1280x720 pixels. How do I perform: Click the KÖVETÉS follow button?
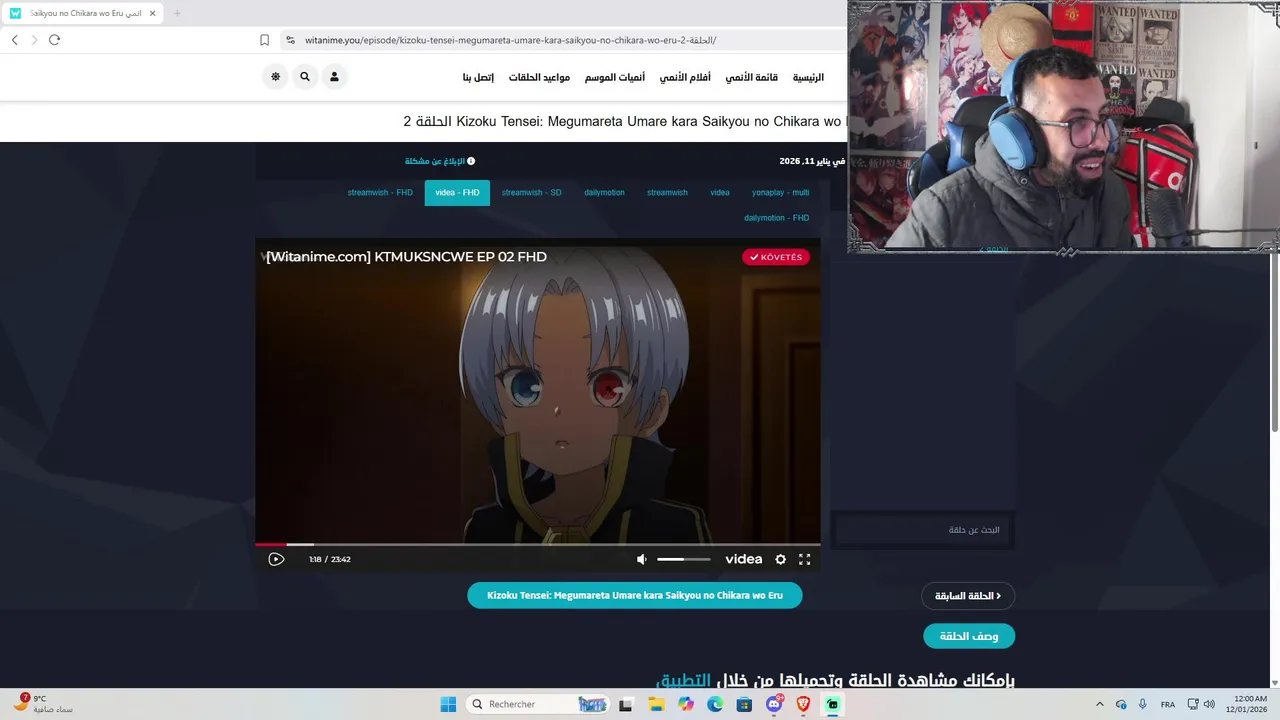(x=776, y=257)
